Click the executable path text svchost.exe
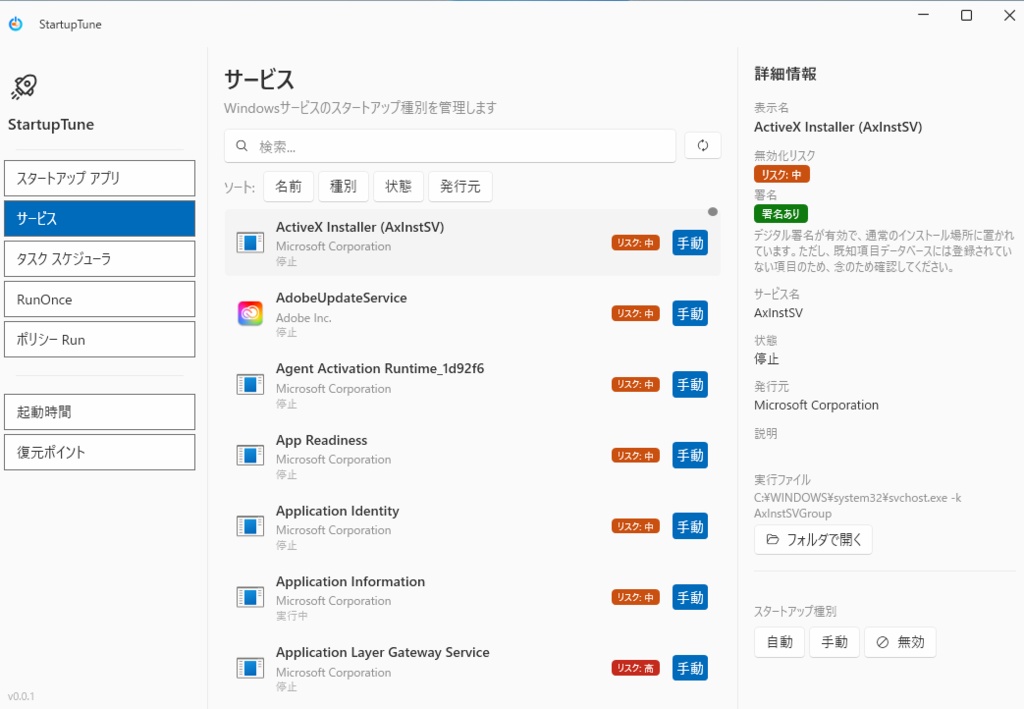The height and width of the screenshot is (709, 1024). (857, 505)
